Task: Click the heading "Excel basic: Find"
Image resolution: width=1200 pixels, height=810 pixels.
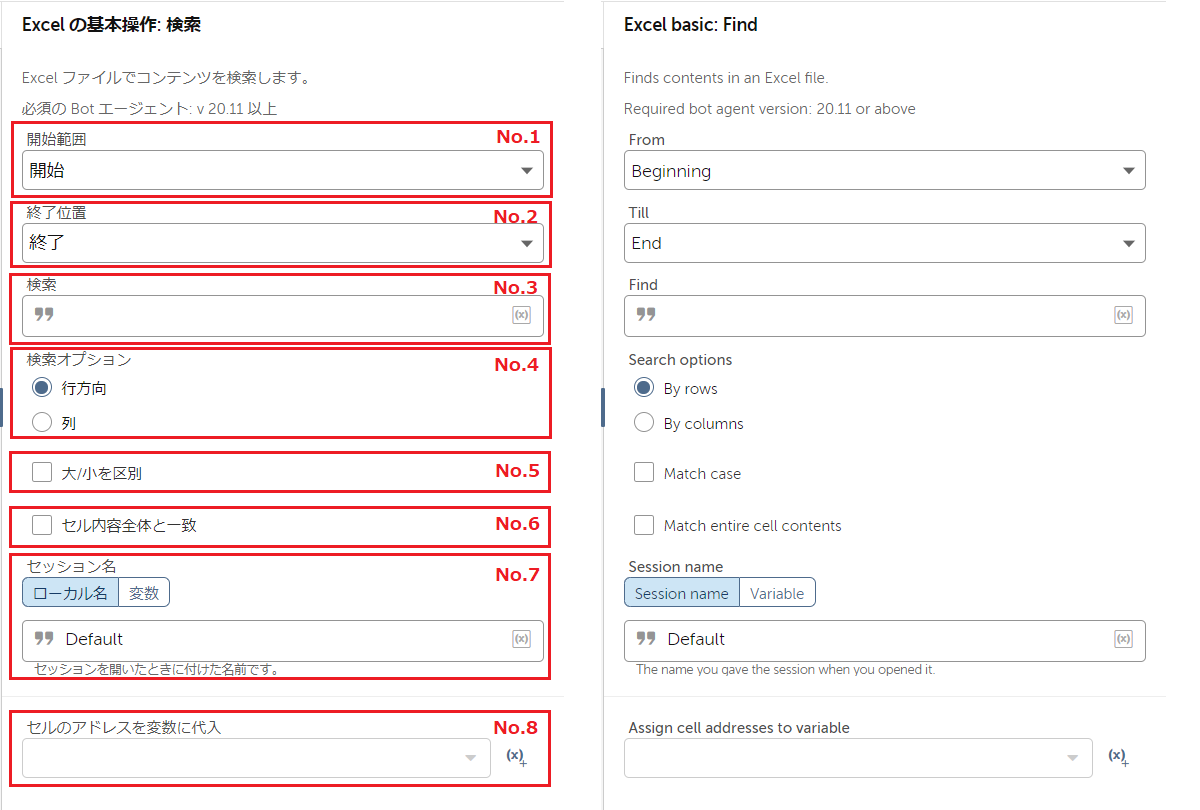Action: pos(691,25)
